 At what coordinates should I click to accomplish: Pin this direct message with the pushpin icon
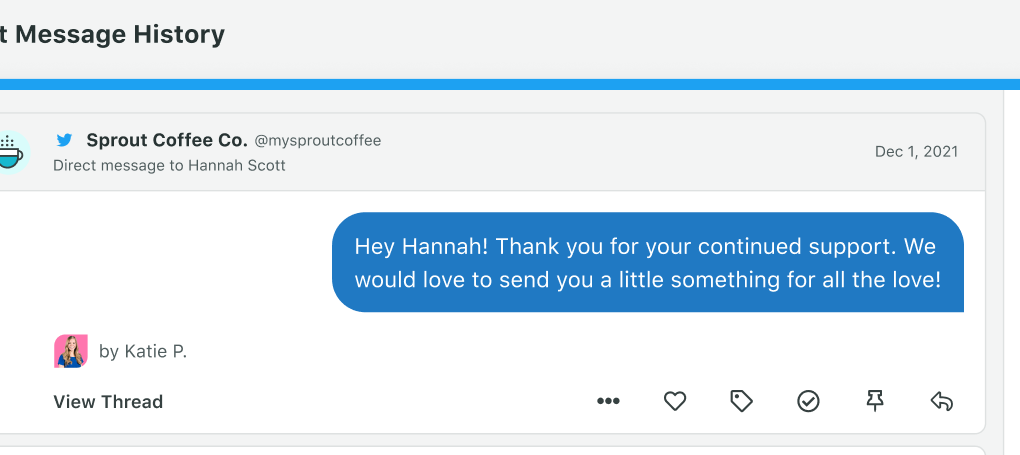tap(875, 401)
